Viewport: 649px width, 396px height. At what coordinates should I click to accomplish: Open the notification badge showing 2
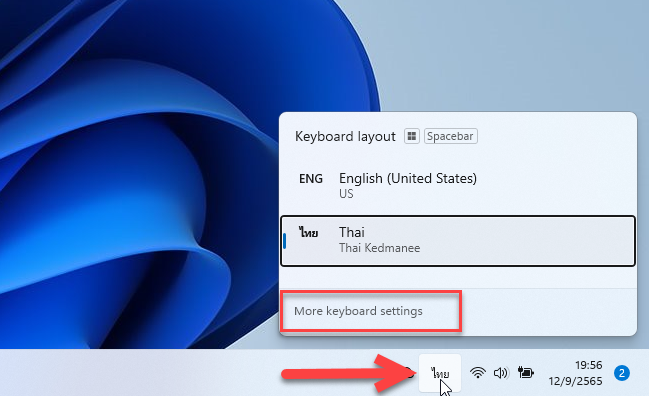[621, 373]
